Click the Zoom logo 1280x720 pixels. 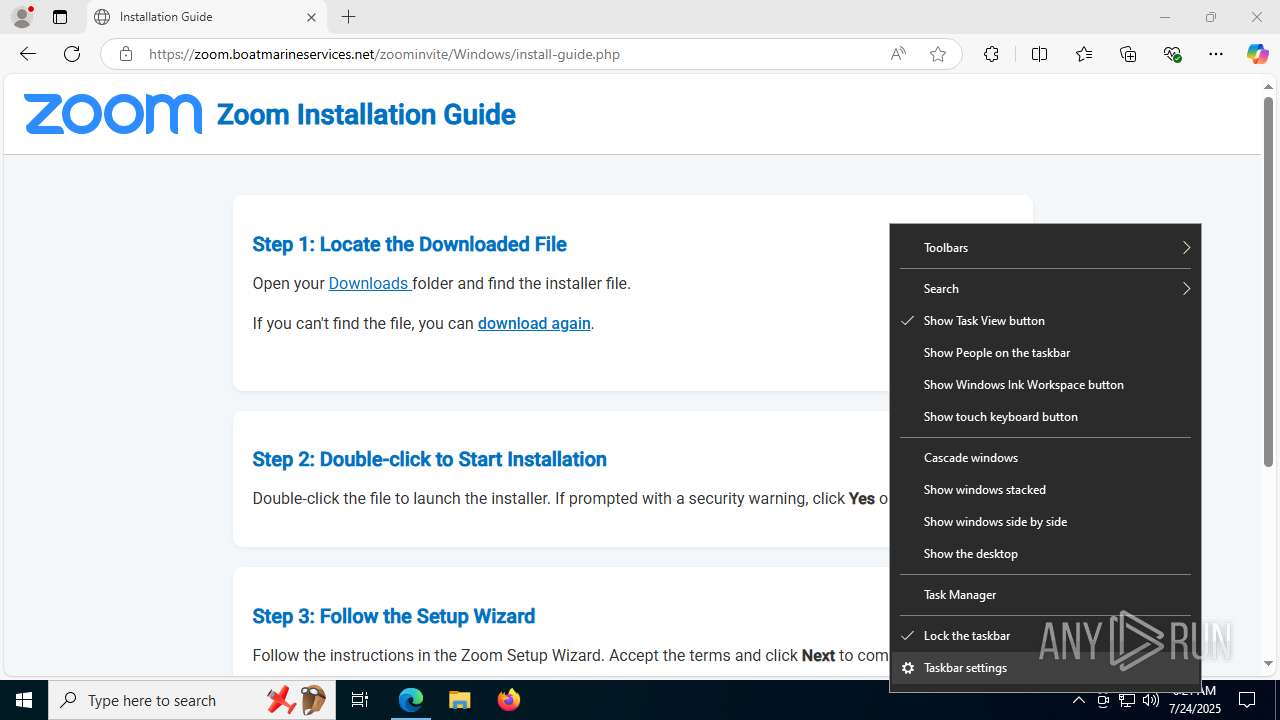(x=113, y=114)
